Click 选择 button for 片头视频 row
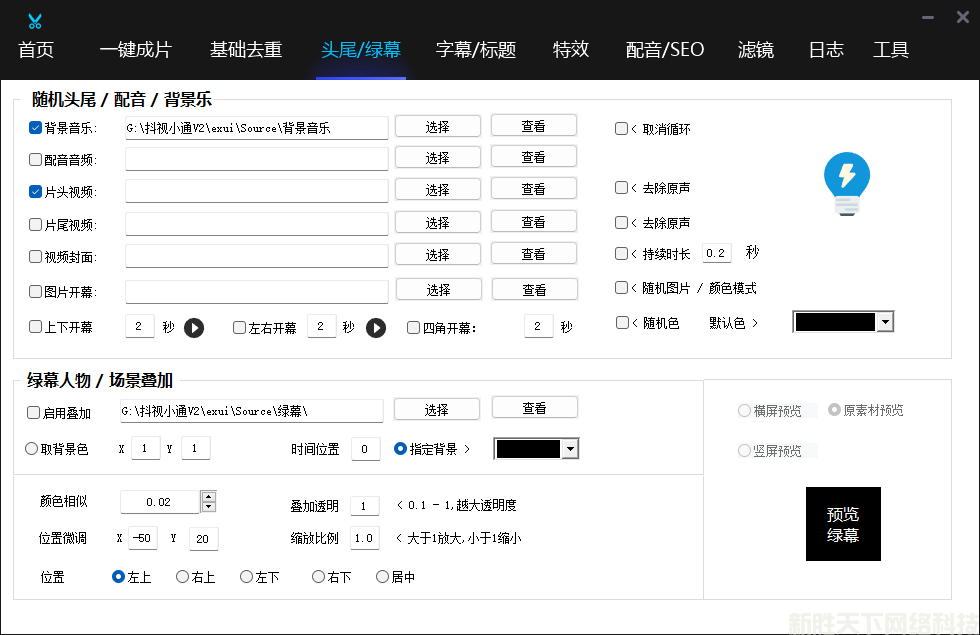The height and width of the screenshot is (635, 980). [x=437, y=189]
